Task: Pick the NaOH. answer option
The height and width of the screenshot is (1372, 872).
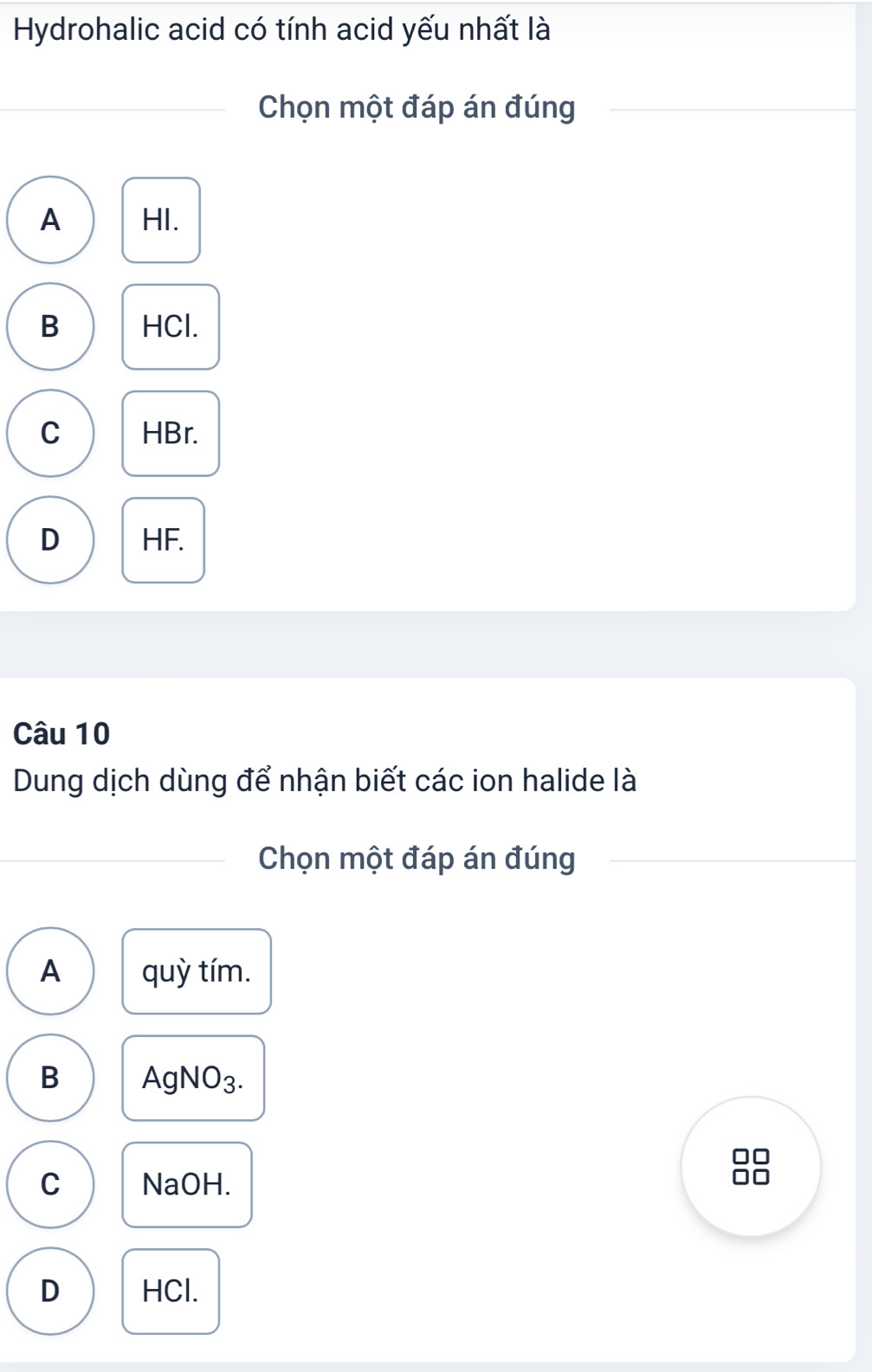Action: [187, 1184]
